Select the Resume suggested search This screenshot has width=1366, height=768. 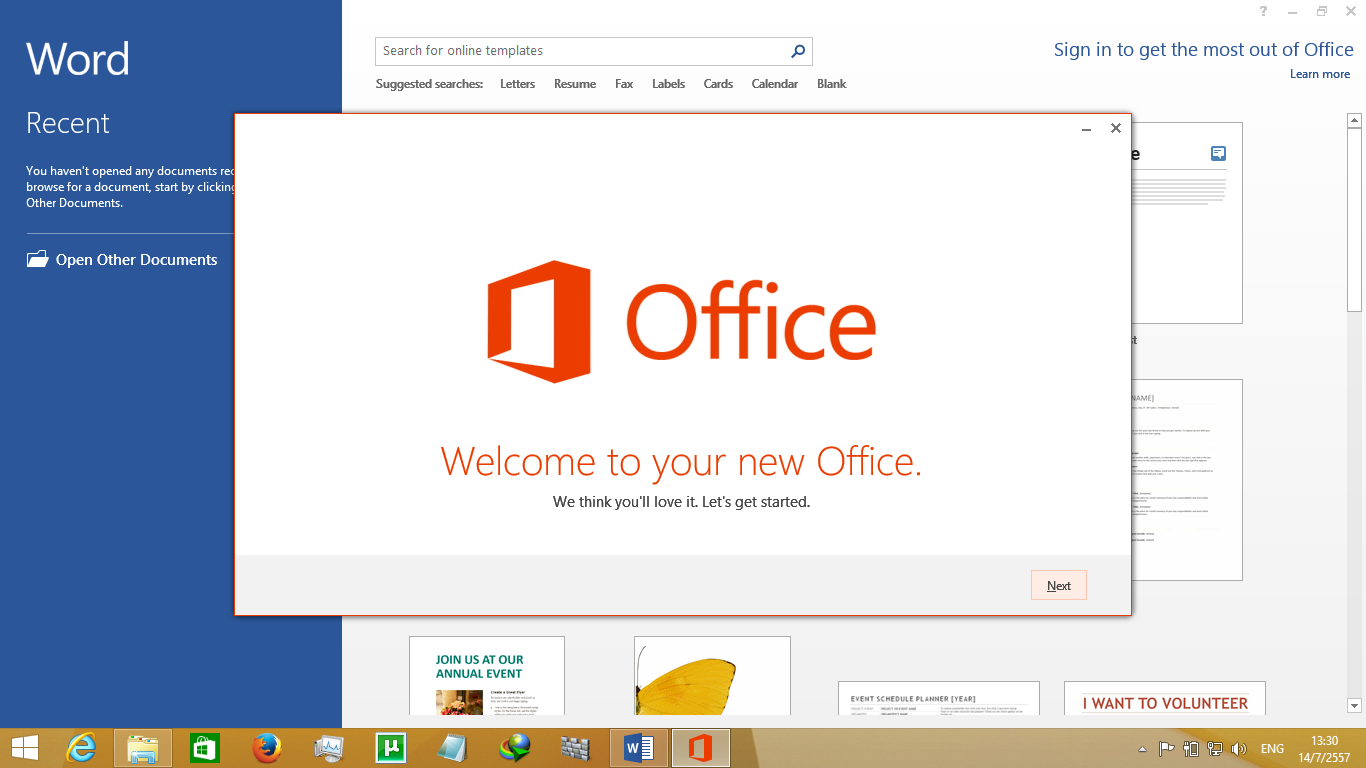[575, 84]
